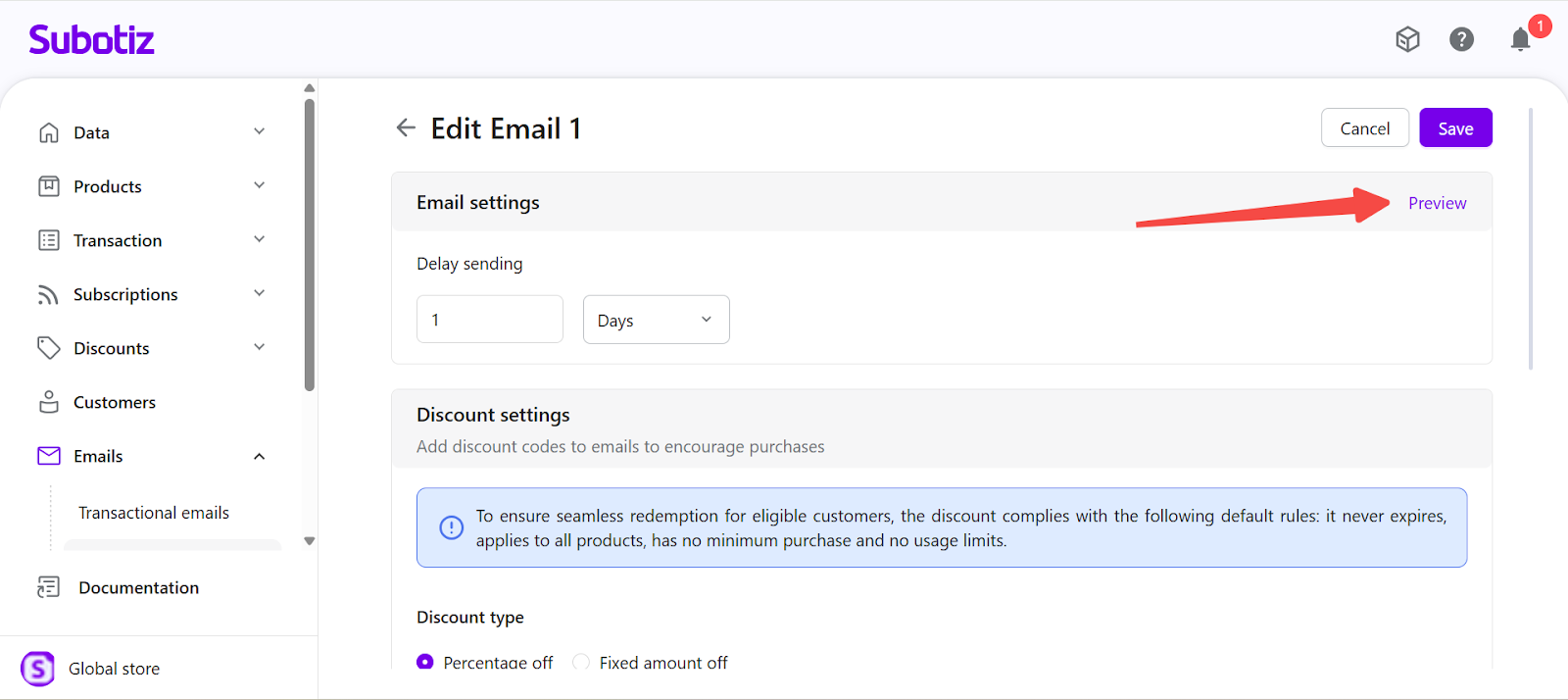The width and height of the screenshot is (1568, 700).
Task: Collapse the Emails section chevron
Action: pyautogui.click(x=260, y=456)
